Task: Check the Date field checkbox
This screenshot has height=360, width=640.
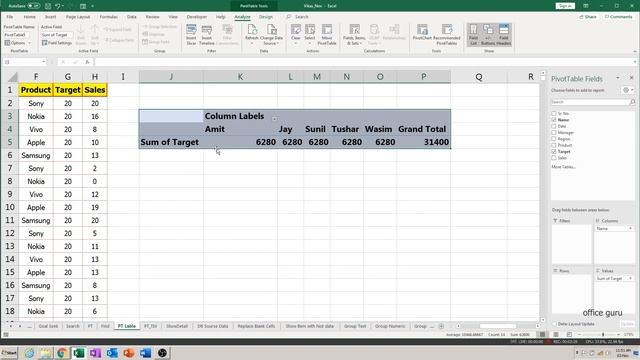Action: coord(554,126)
